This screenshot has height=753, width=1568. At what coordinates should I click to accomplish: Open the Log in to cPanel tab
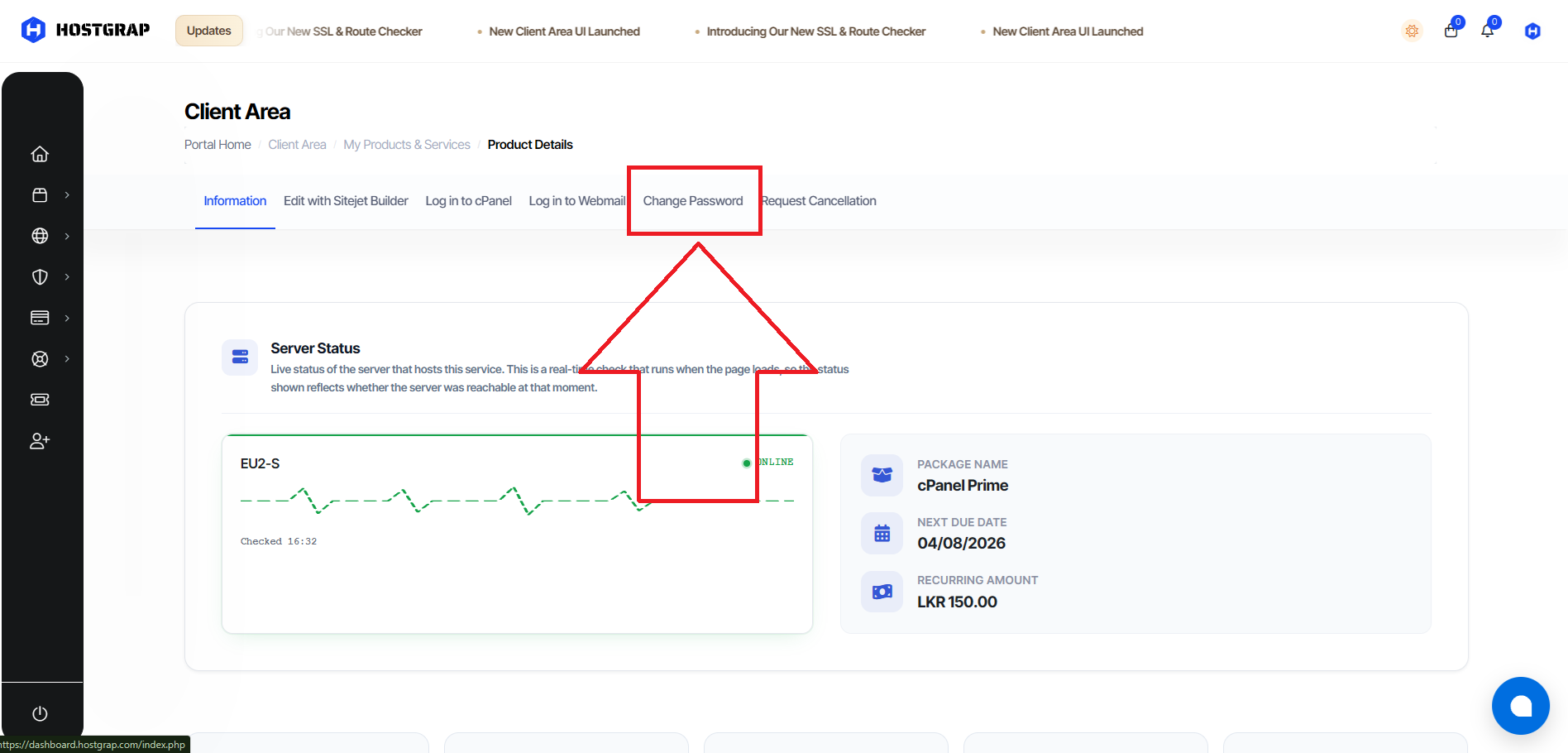[x=468, y=201]
